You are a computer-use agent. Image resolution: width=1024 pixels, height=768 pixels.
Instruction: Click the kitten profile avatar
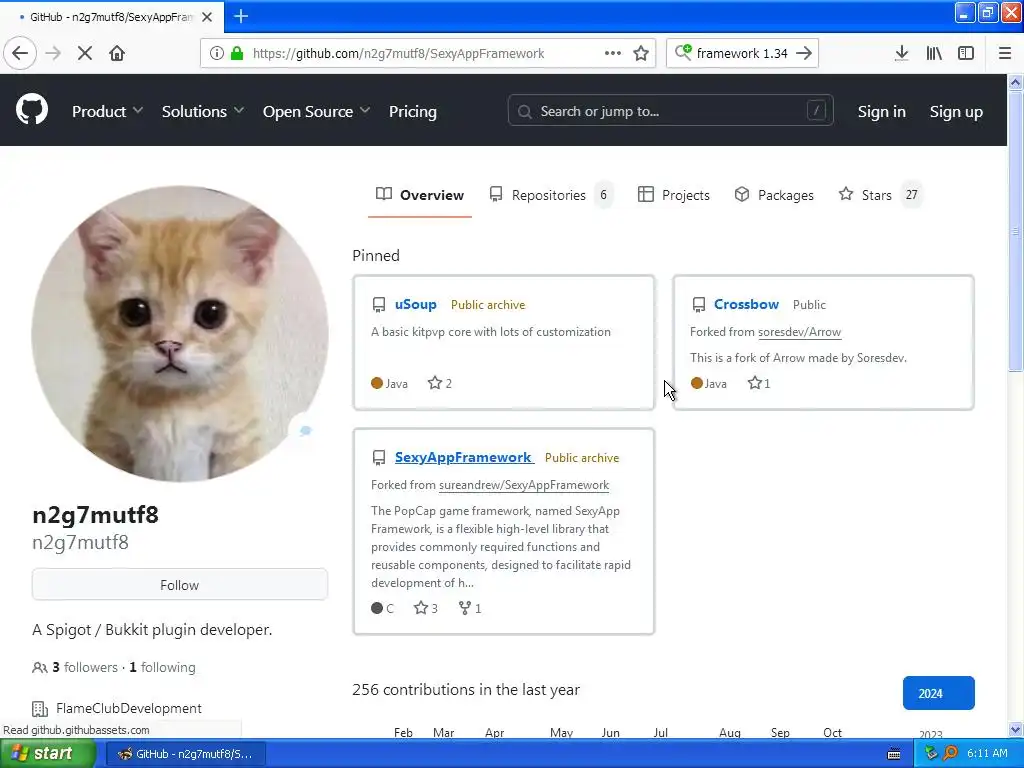[x=180, y=334]
